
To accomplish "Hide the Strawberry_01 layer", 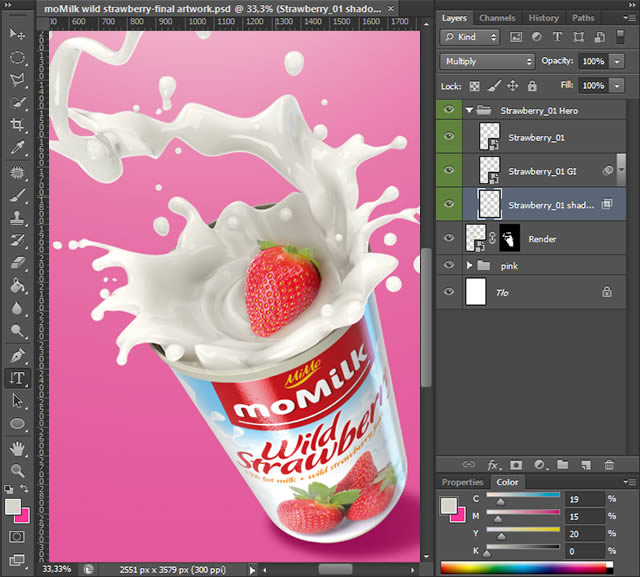I will (x=449, y=136).
